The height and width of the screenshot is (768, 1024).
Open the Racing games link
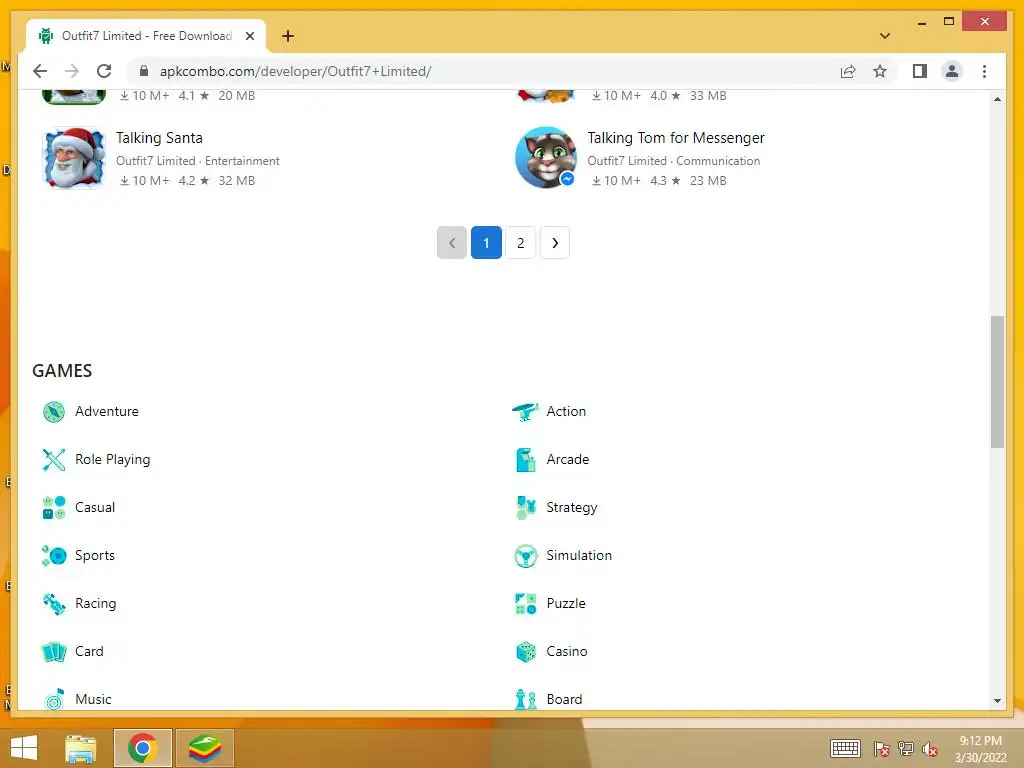(x=95, y=604)
